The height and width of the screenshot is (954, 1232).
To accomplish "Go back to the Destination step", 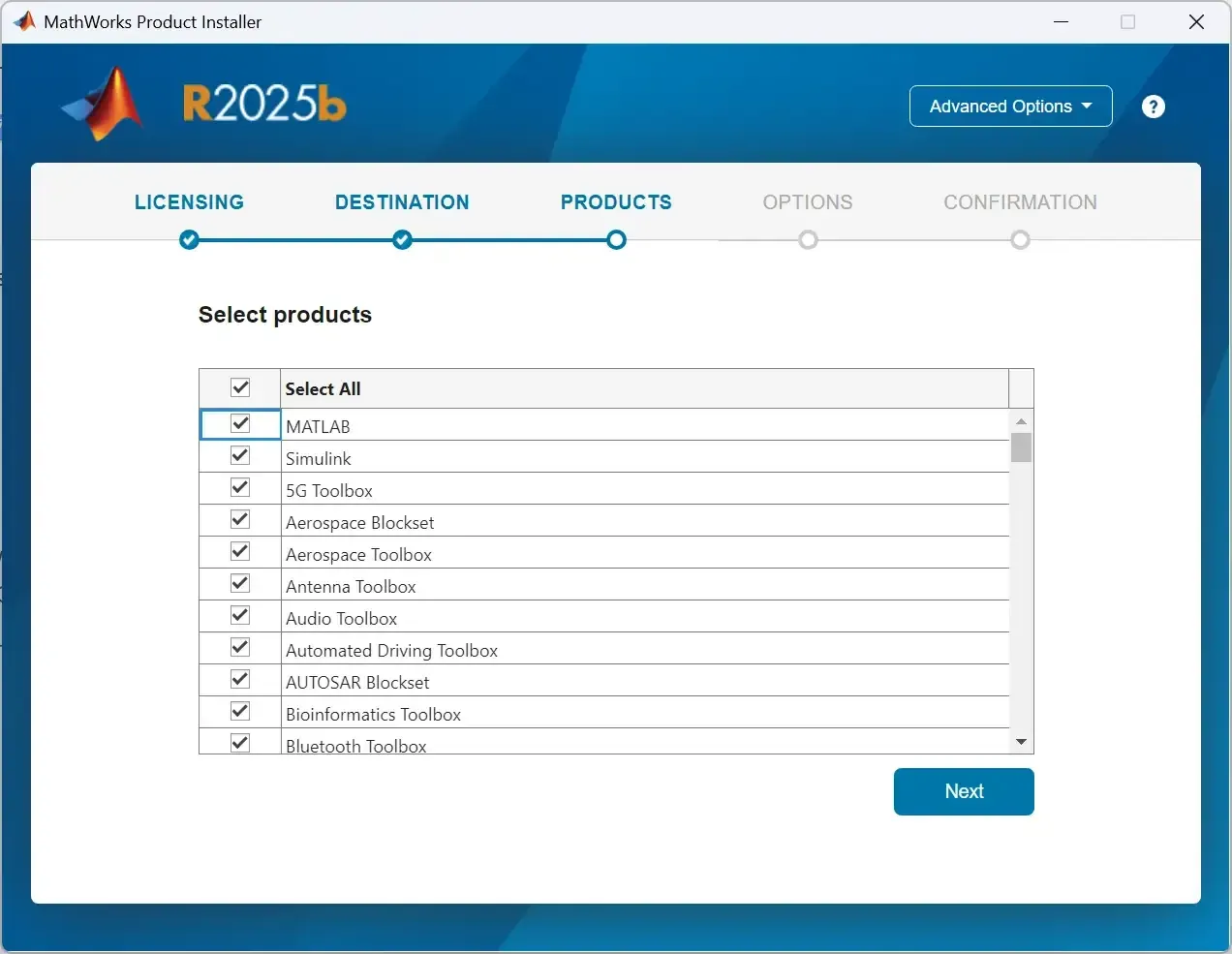I will (402, 202).
